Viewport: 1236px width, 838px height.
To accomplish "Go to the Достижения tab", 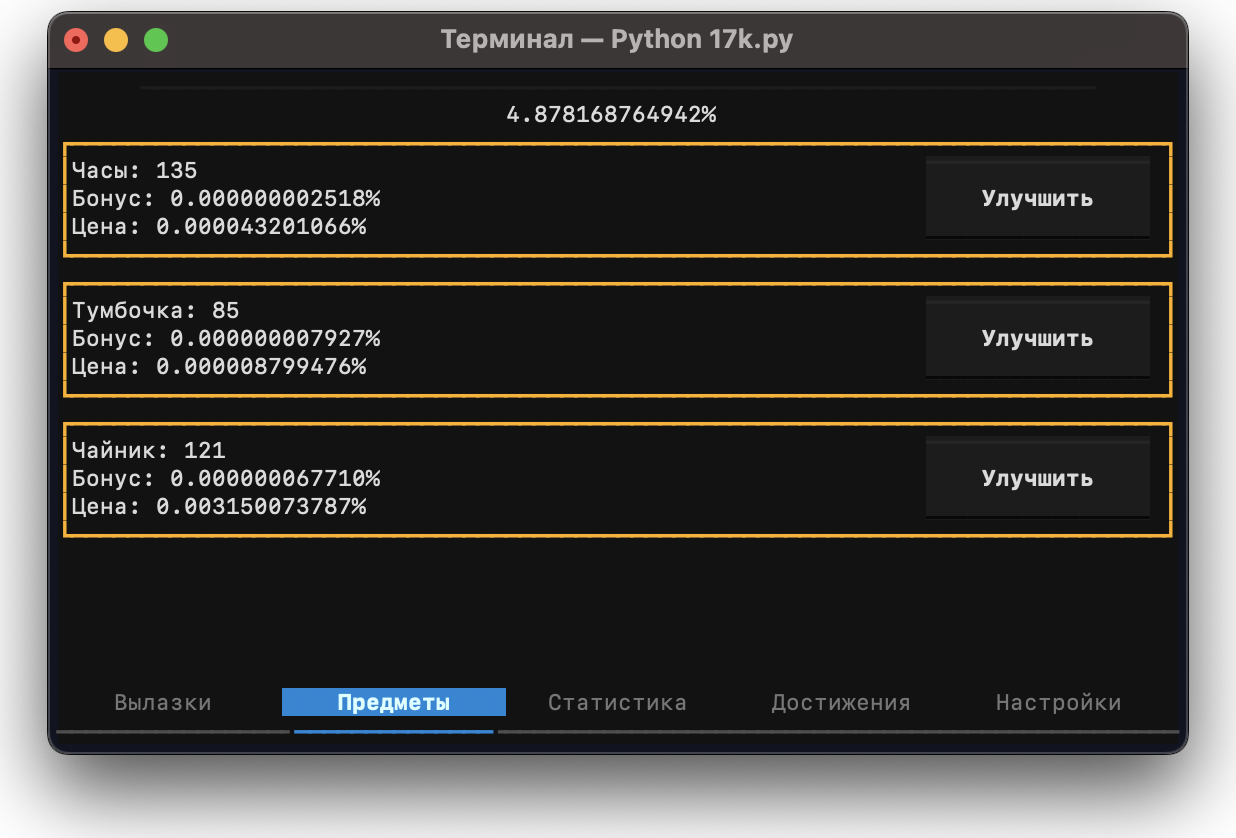I will tap(840, 703).
